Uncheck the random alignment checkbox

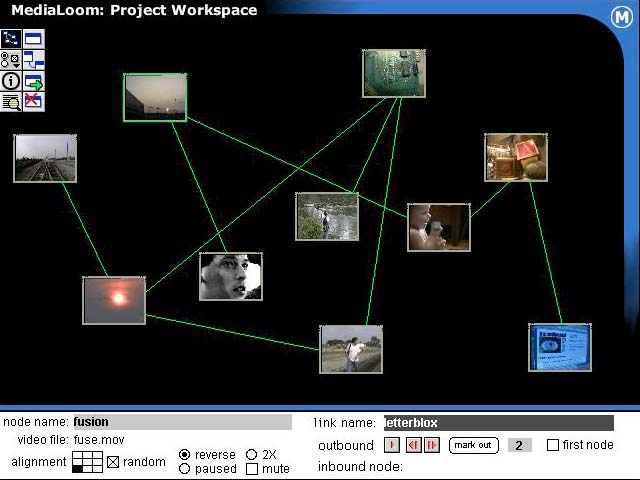[x=113, y=462]
